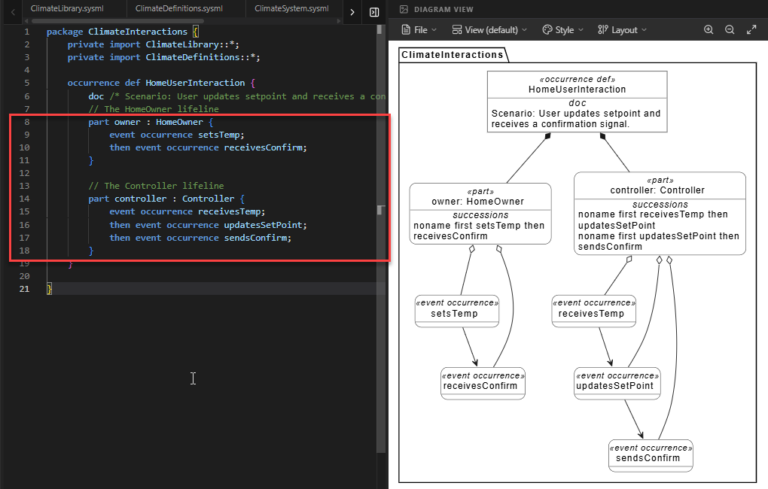Viewport: 768px width, 489px height.
Task: Click 'then event occurrence sendsConfirm;' line
Action: pos(200,238)
